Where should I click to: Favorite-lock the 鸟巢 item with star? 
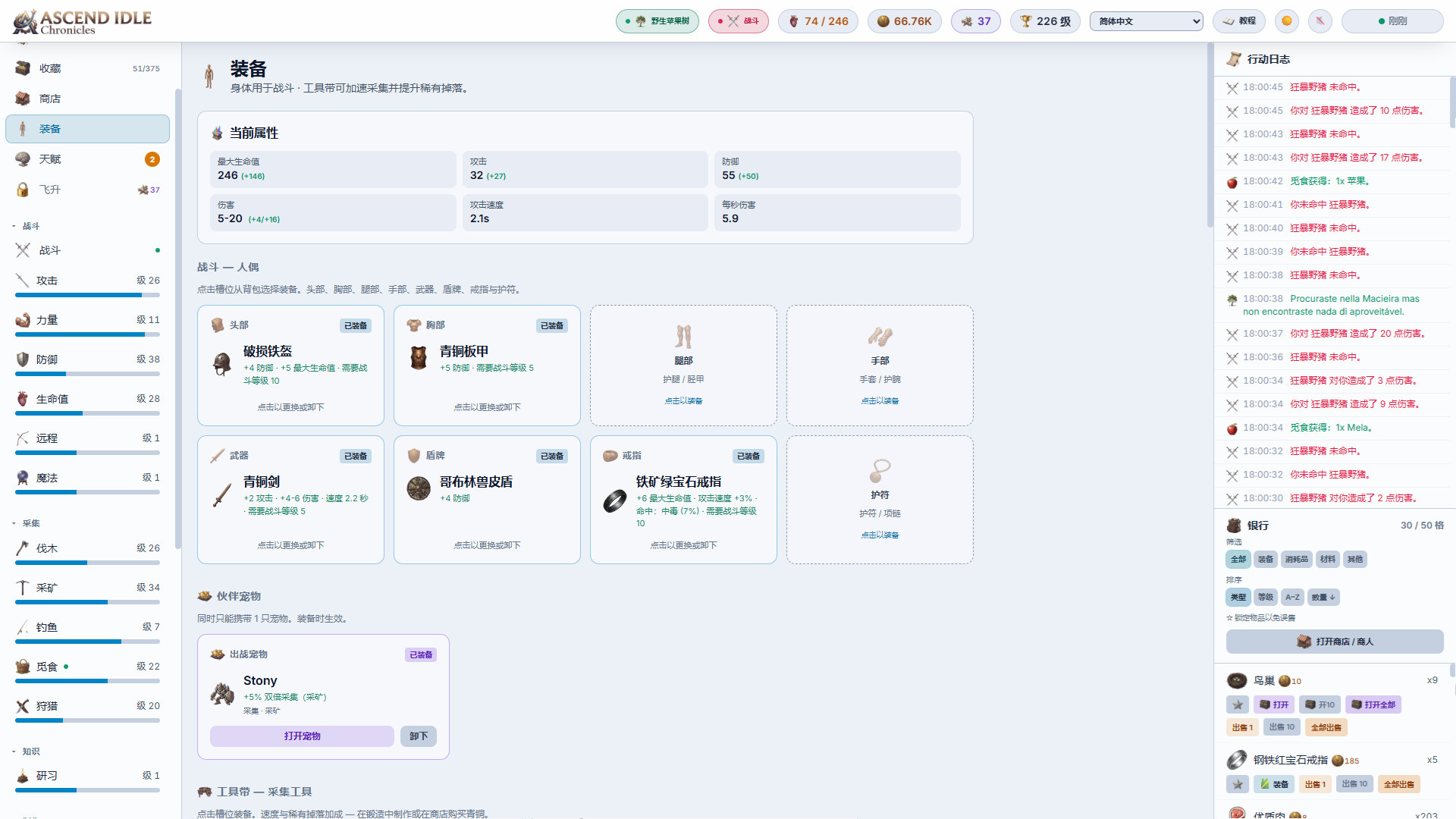(1238, 704)
